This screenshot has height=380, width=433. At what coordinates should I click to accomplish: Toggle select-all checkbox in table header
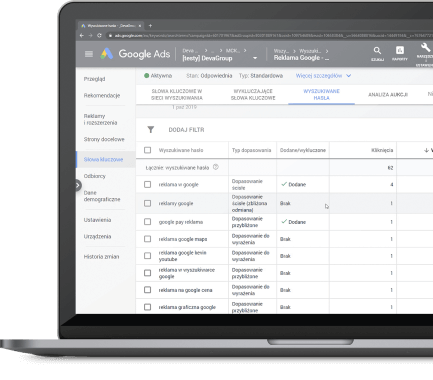(x=147, y=150)
